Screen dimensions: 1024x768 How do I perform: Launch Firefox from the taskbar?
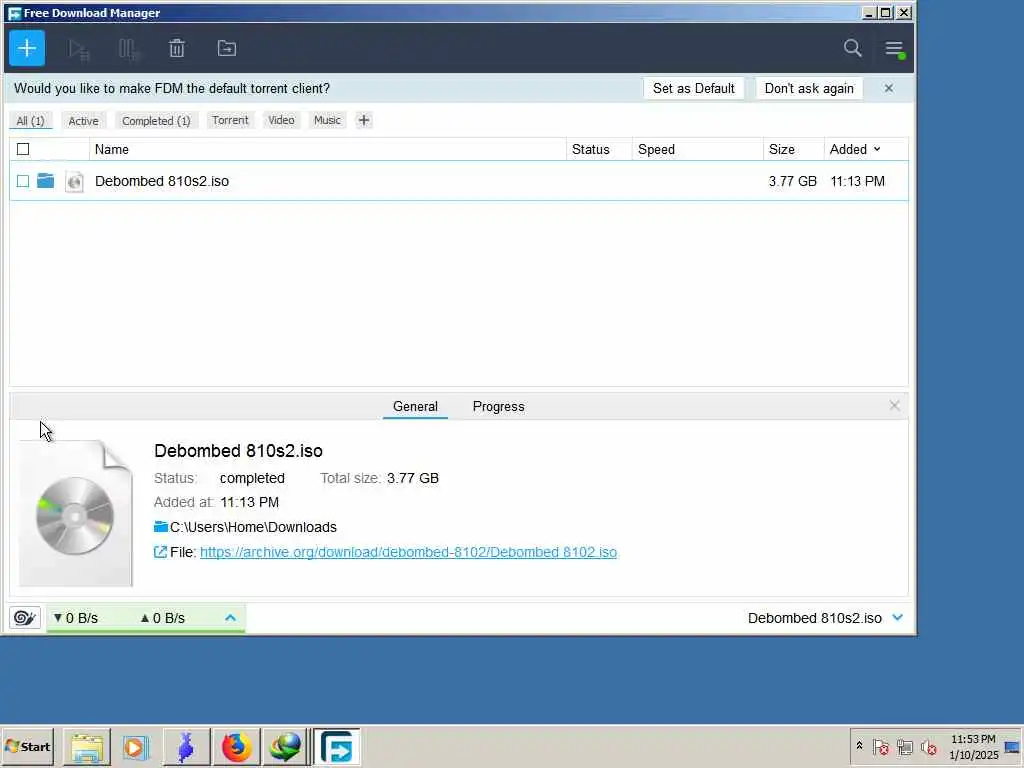pos(236,746)
